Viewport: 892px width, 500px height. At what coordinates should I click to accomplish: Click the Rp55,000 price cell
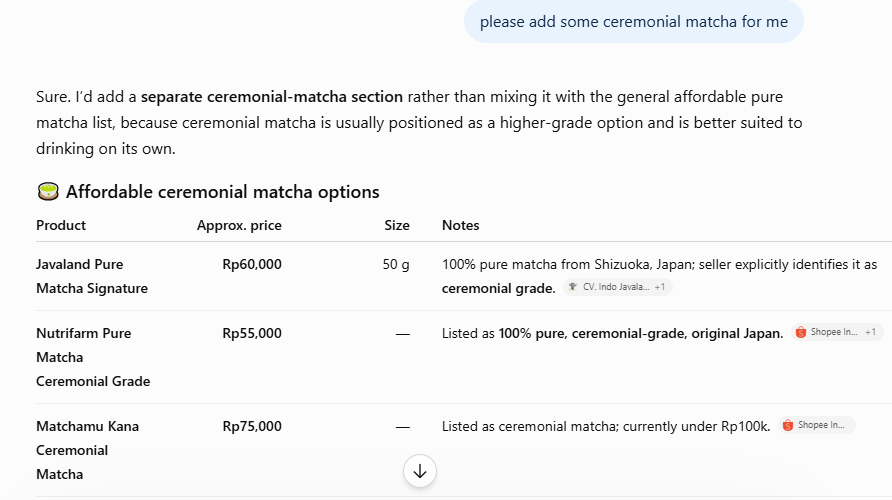tap(251, 333)
